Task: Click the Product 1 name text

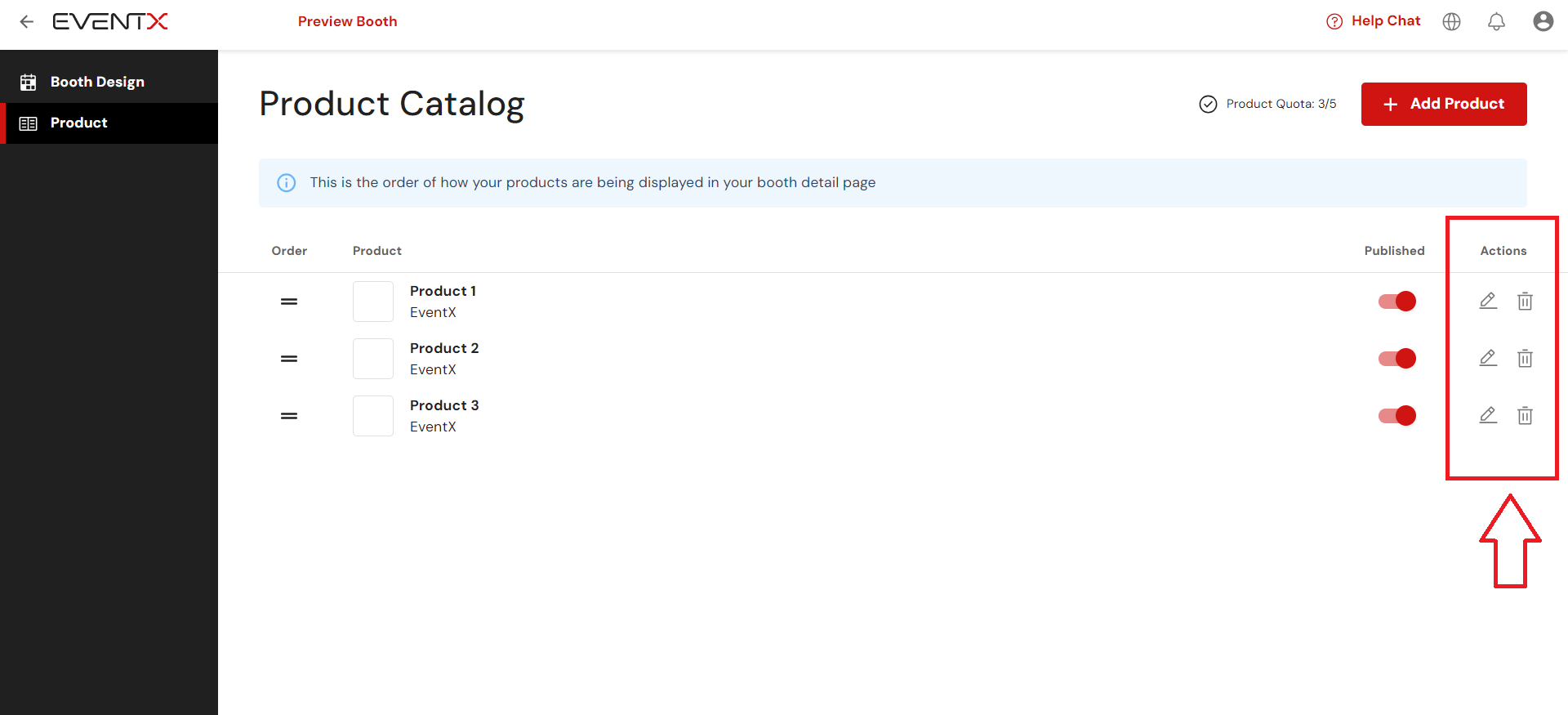Action: click(x=443, y=291)
